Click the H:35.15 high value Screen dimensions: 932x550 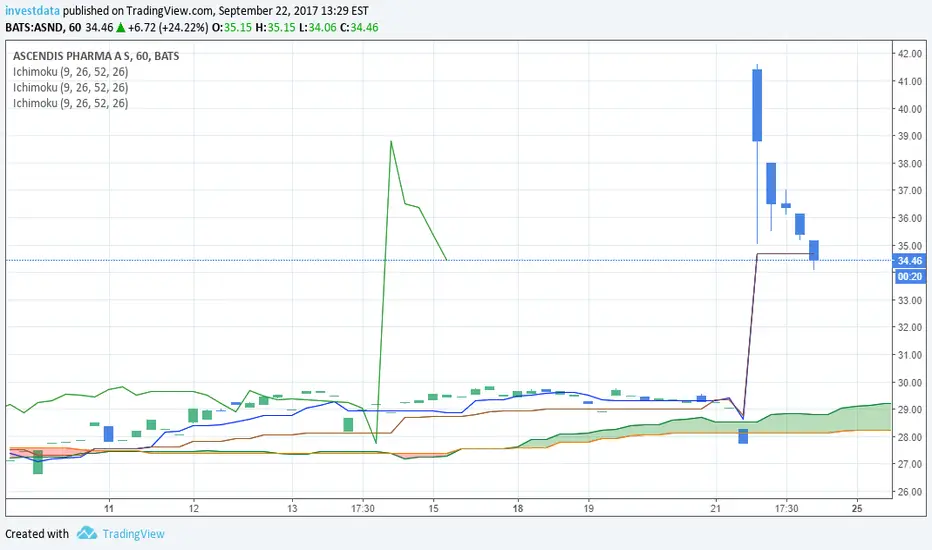pos(276,27)
